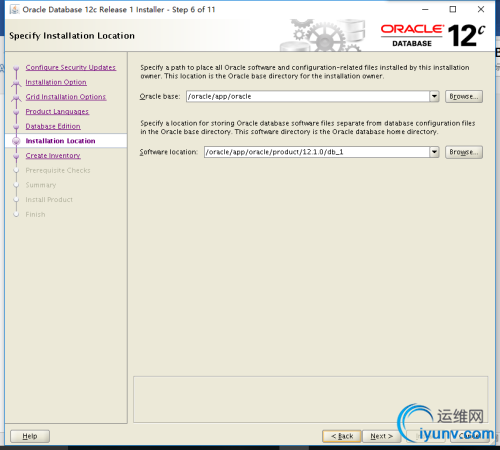Screen dimensions: 500x450
Task: Click the Help button
Action: click(x=30, y=436)
